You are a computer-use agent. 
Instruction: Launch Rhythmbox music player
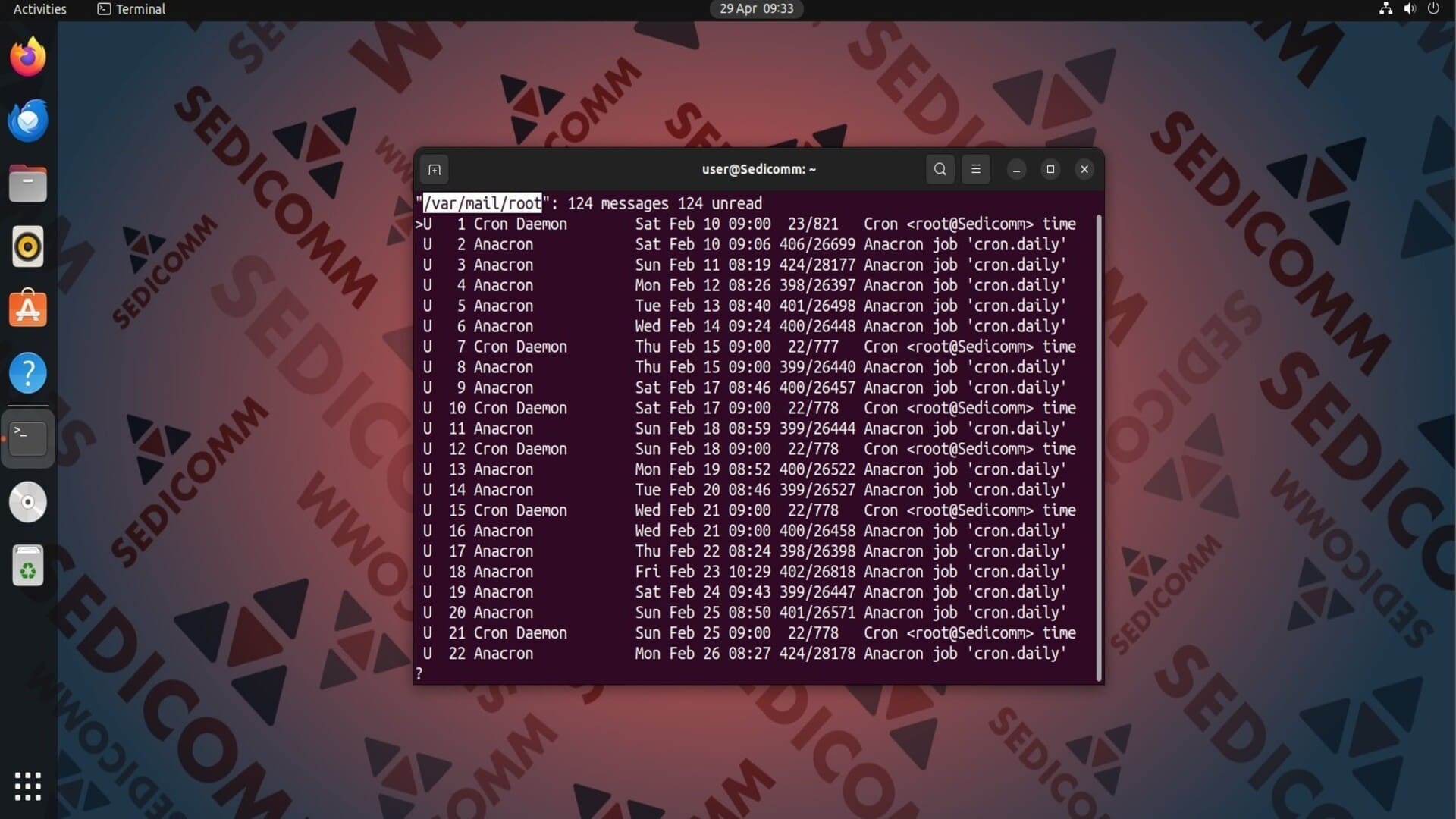(x=28, y=247)
